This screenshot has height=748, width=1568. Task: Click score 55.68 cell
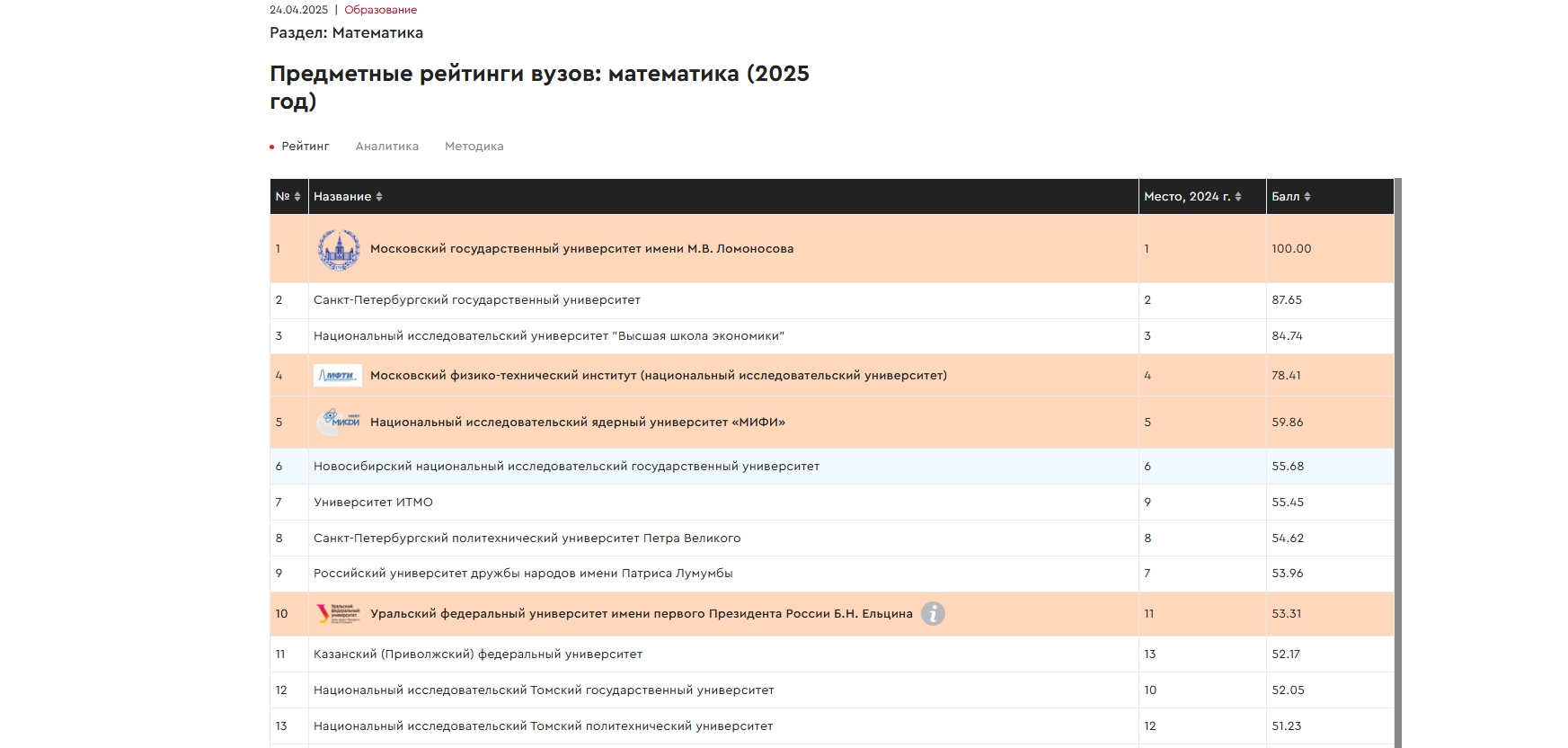coord(1330,467)
